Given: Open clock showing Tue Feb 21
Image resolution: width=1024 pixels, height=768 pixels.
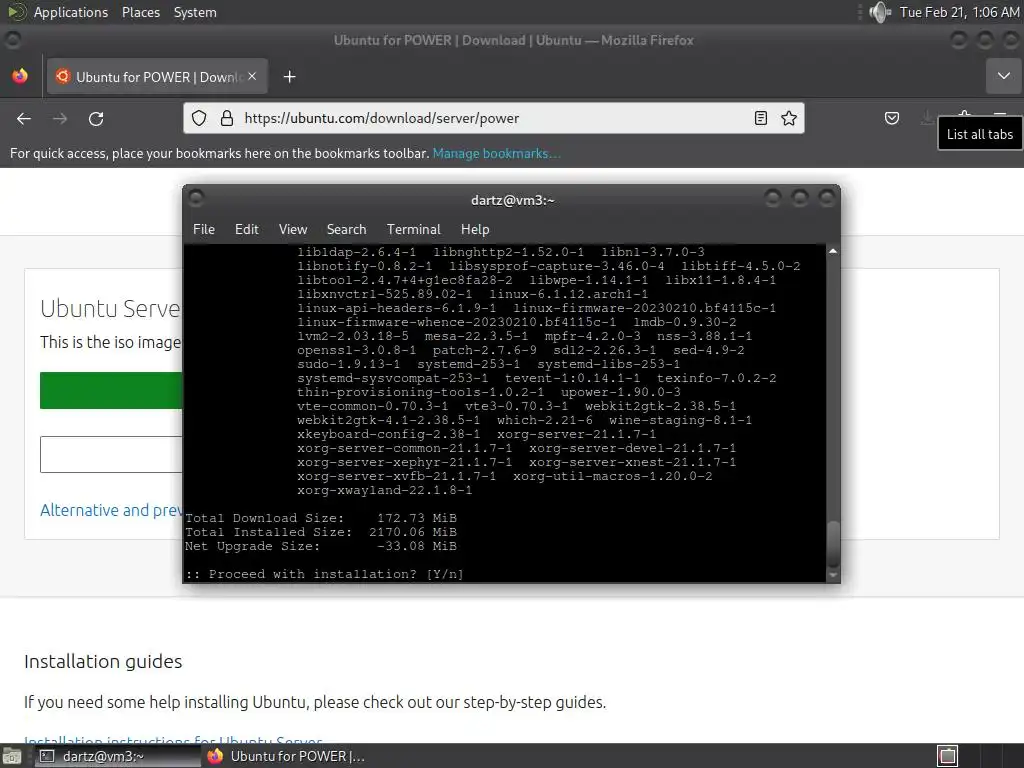Looking at the screenshot, I should click(x=959, y=12).
